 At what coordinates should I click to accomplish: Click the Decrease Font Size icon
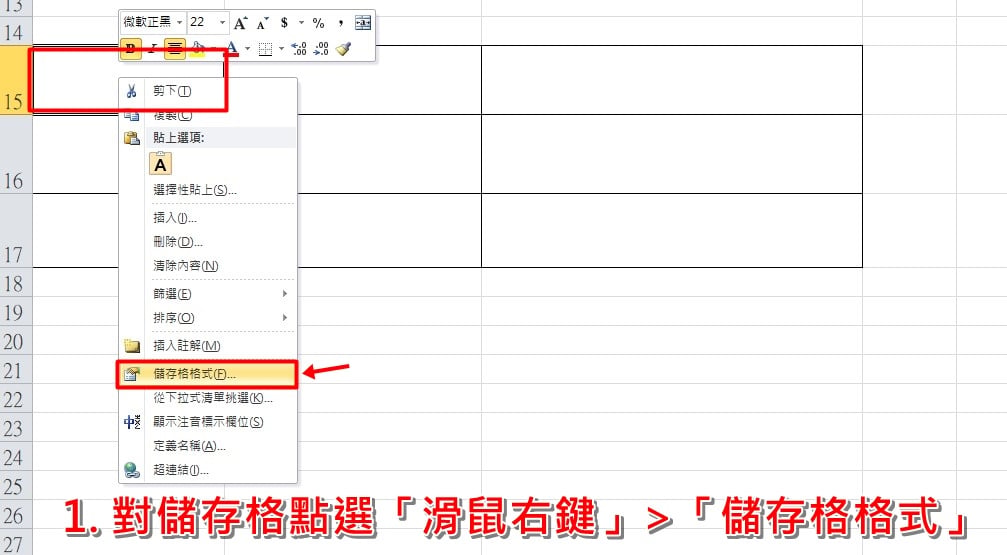click(x=262, y=24)
